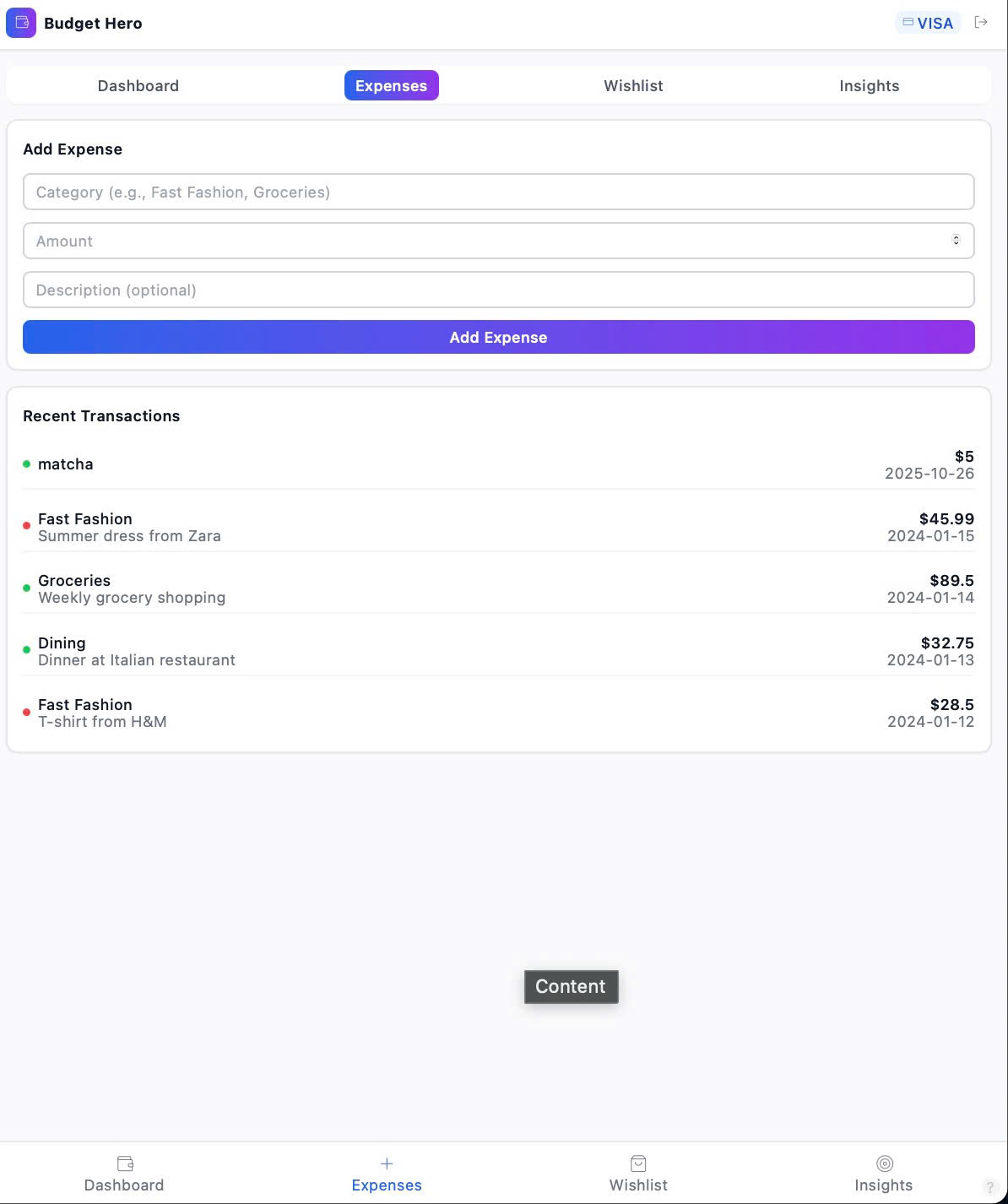Click the $45.99 amount

coord(946,518)
